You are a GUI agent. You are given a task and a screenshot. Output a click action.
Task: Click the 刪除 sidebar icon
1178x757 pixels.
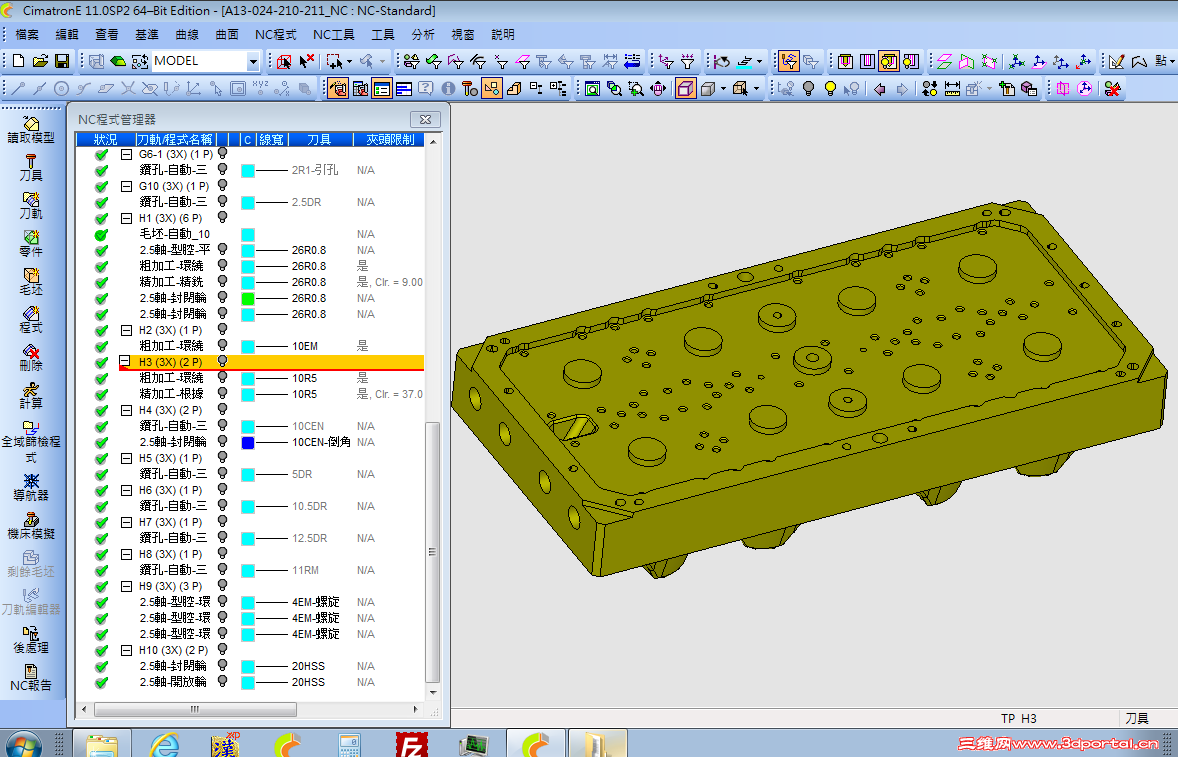click(31, 358)
